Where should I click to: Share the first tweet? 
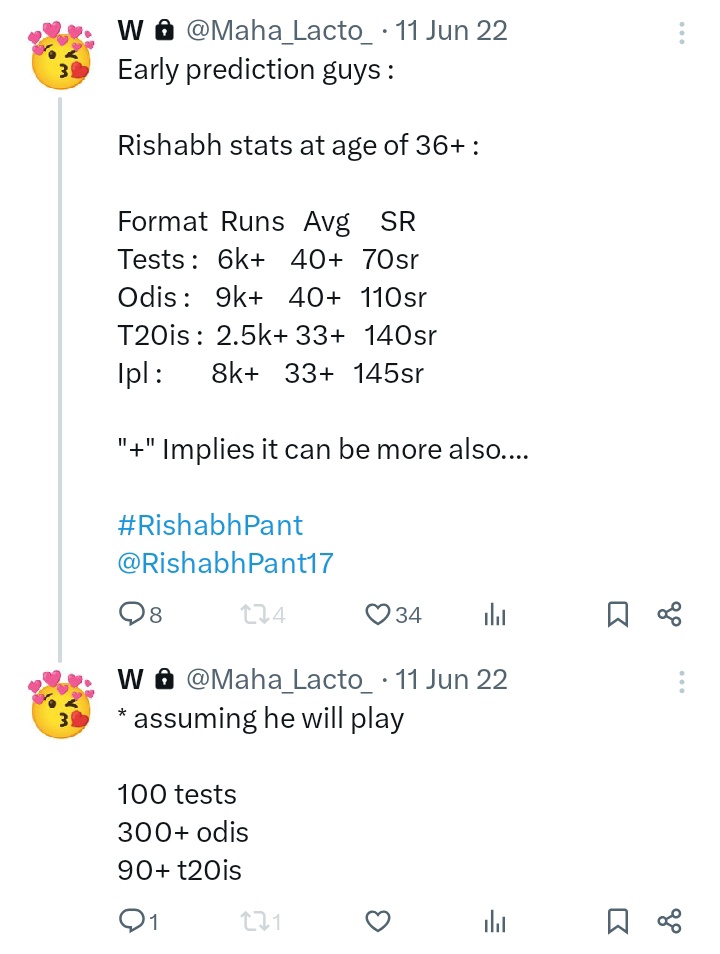pos(669,614)
